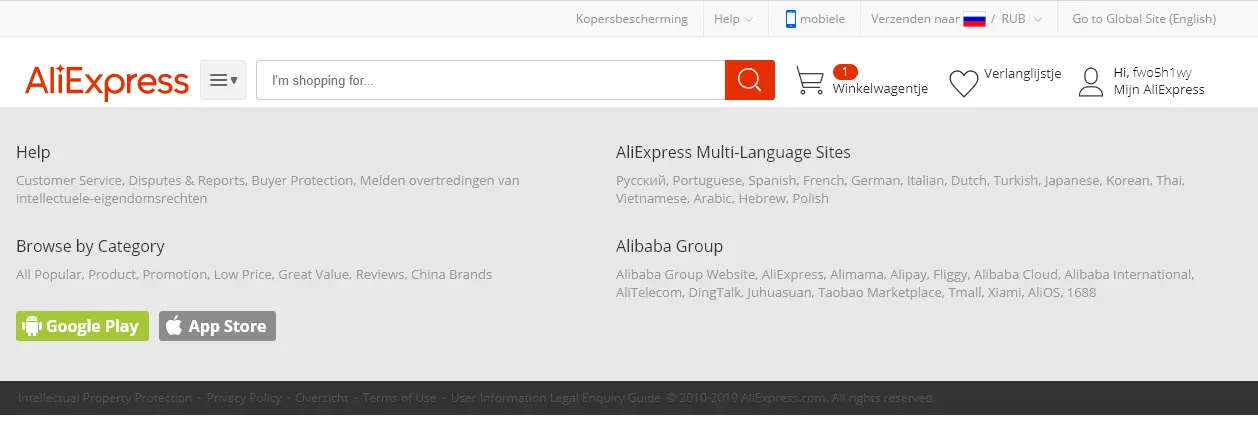Switch to Spanish language site
Viewport: 1258px width, 444px height.
click(x=772, y=180)
